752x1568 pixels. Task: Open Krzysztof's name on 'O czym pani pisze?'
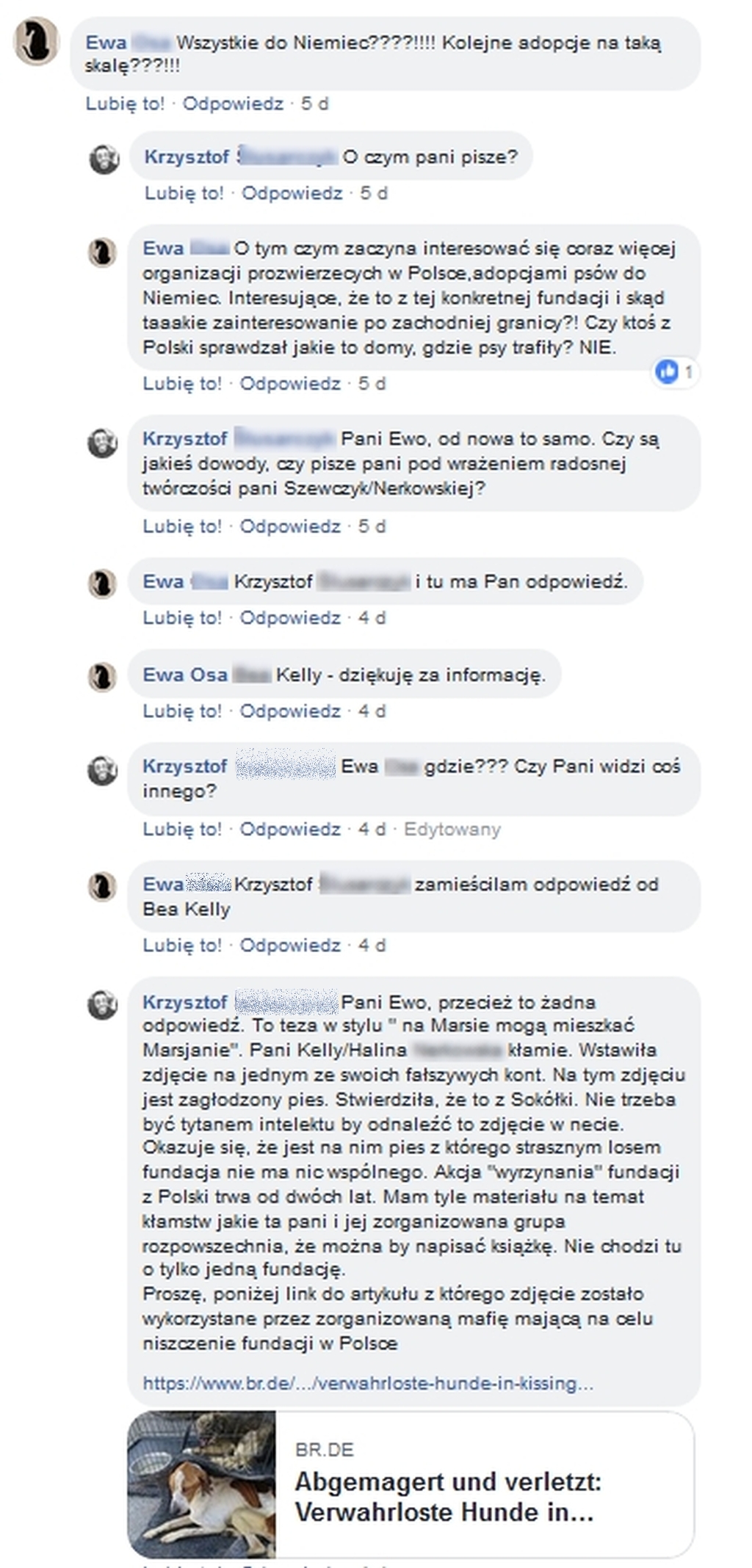click(x=187, y=156)
